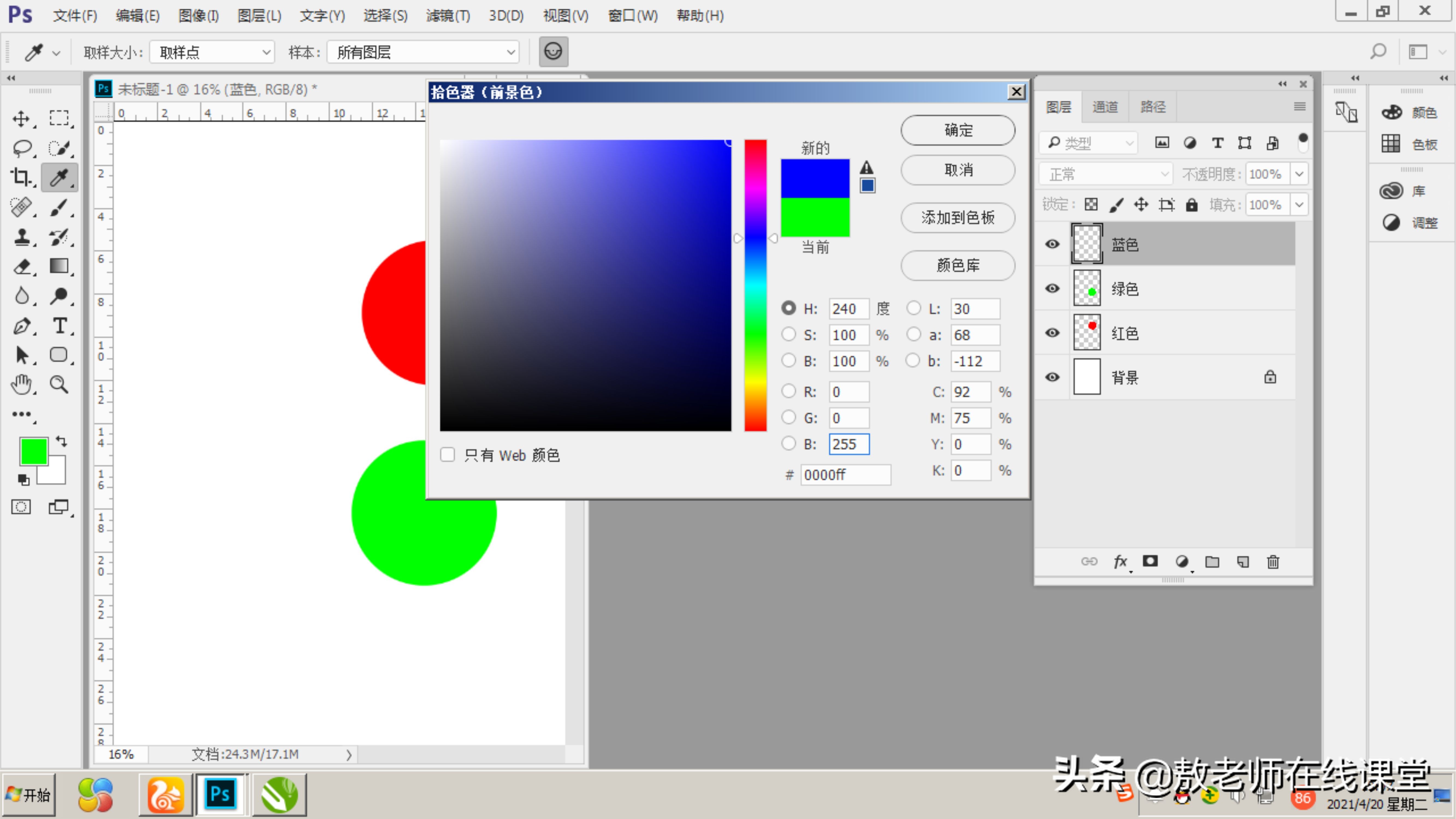
Task: Enable the 只有 Web 颜色 checkbox
Action: [x=448, y=455]
